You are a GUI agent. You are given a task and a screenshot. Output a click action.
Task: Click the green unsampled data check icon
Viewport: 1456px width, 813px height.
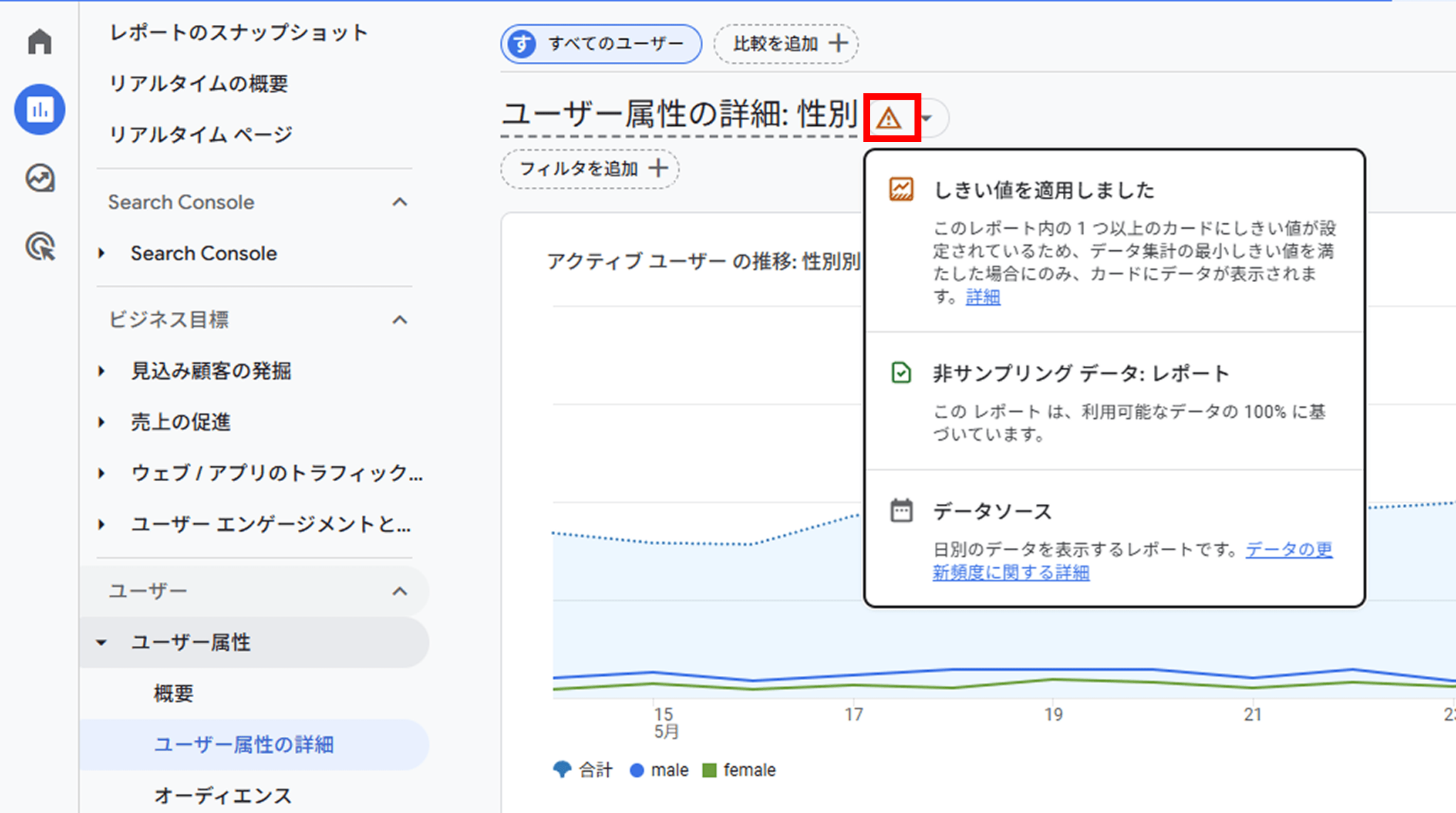click(901, 372)
